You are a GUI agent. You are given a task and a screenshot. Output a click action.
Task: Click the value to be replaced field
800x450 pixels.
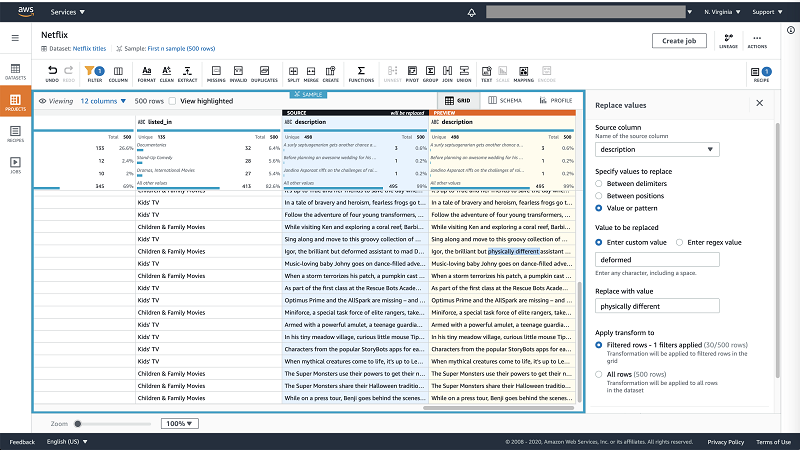coord(657,260)
